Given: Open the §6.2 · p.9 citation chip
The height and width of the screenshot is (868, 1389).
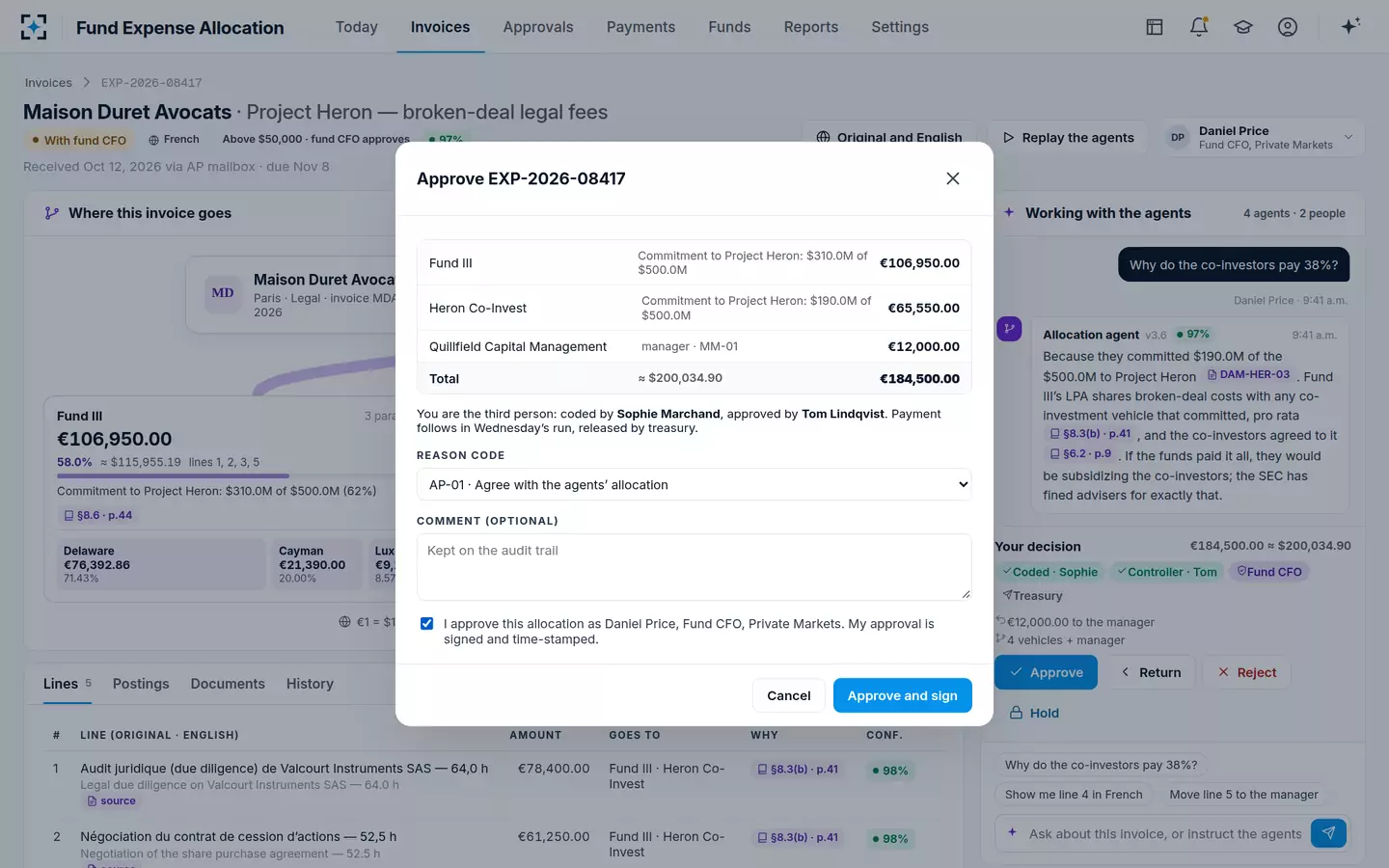Looking at the screenshot, I should 1080,453.
